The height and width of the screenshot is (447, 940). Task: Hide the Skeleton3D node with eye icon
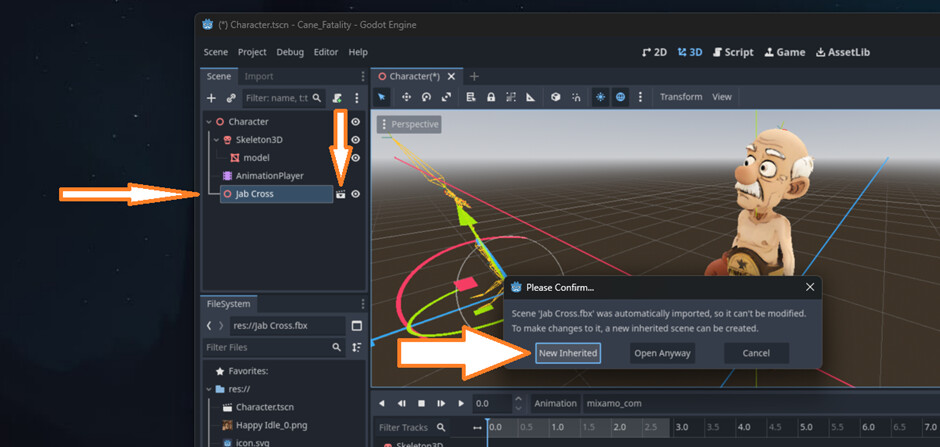(x=355, y=140)
